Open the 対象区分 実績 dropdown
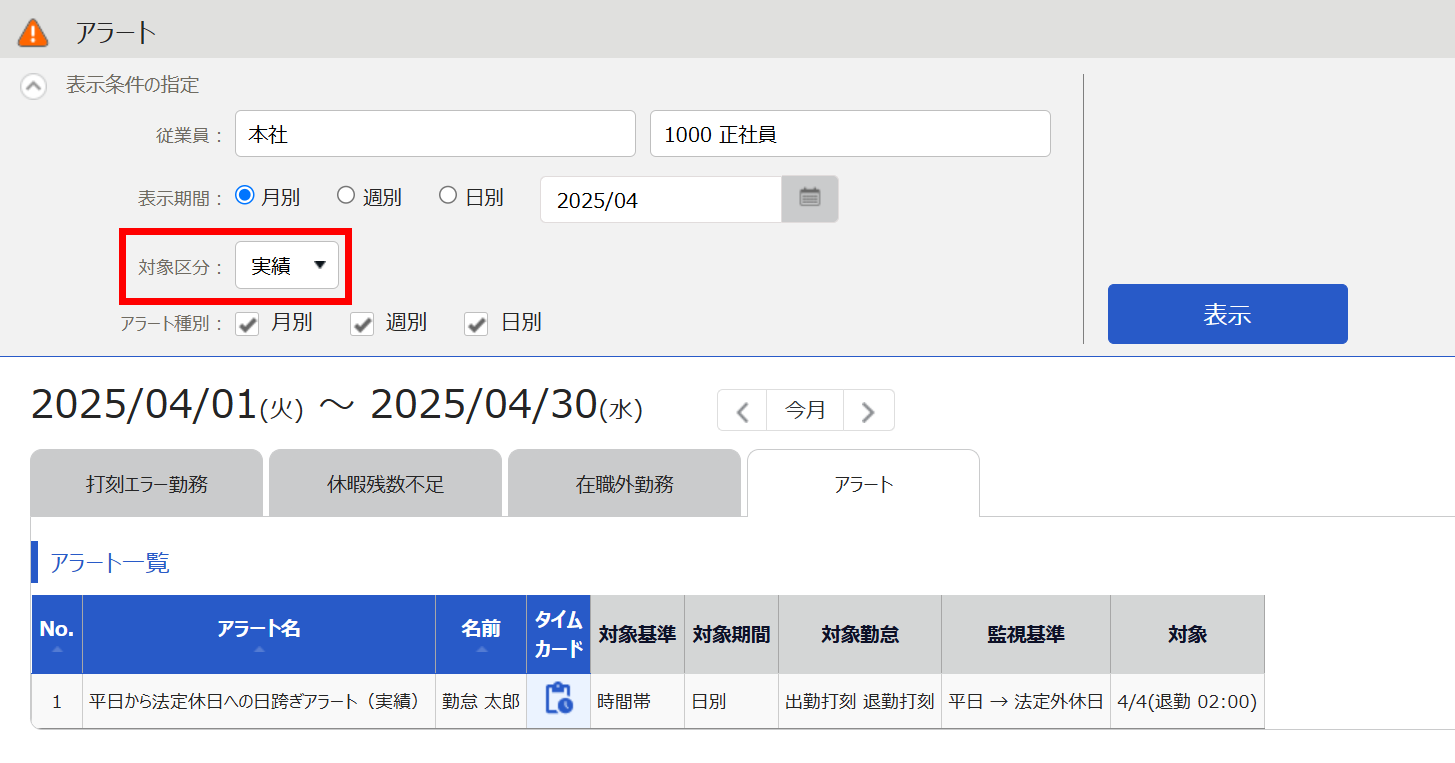Screen dimensions: 1455x763 (287, 266)
